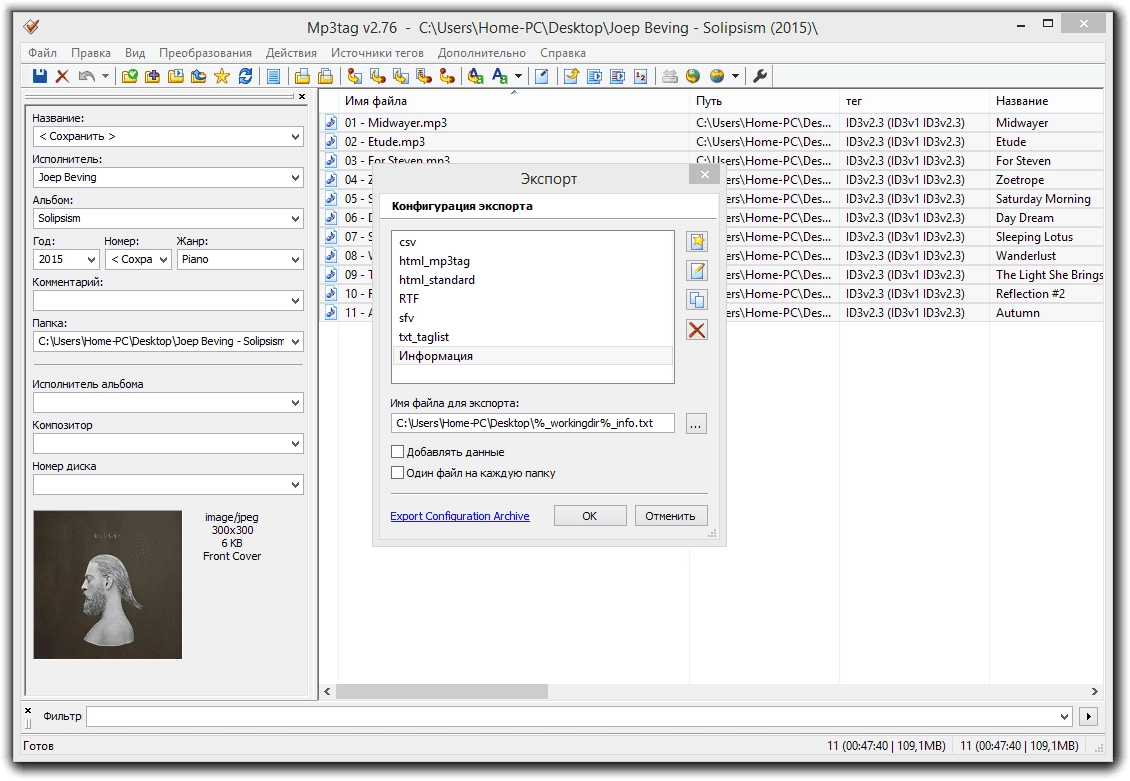Click the Undo arrow icon
1130x781 pixels.
[86, 76]
